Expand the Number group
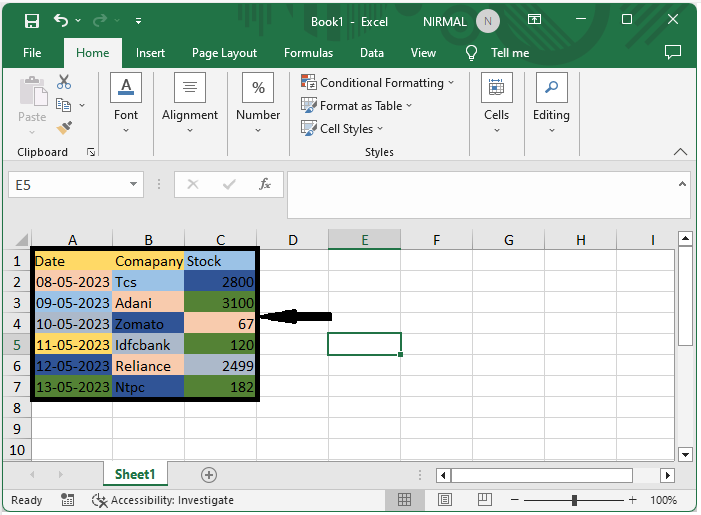 (258, 103)
